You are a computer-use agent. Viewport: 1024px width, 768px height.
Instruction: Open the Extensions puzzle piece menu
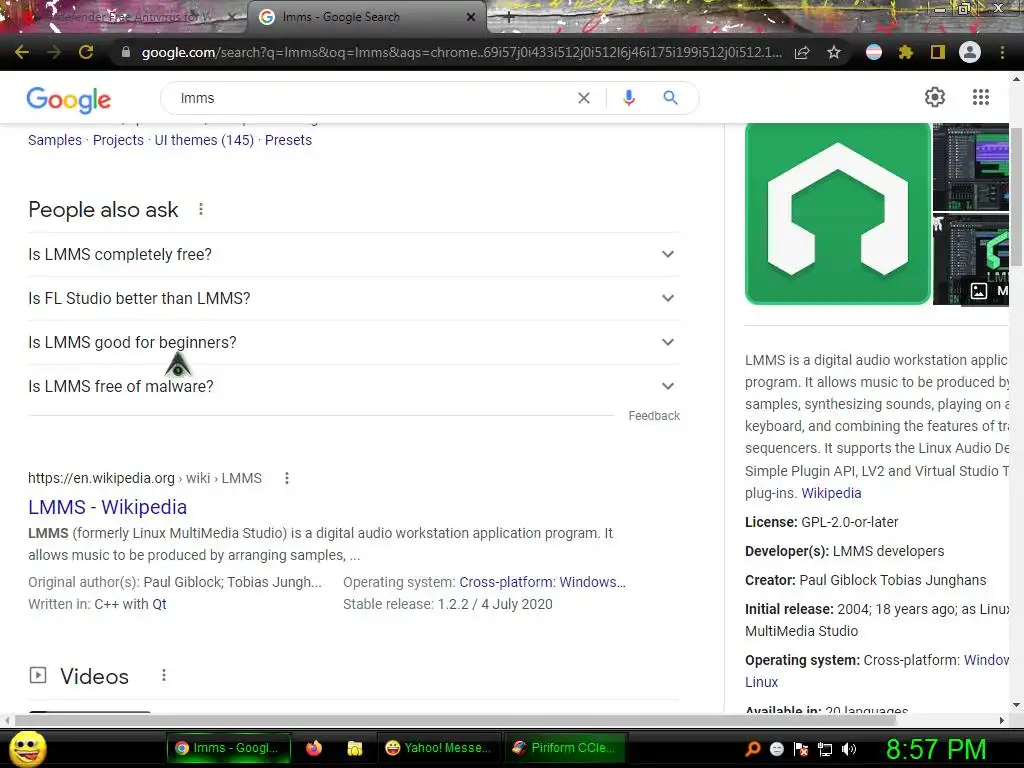pyautogui.click(x=906, y=52)
